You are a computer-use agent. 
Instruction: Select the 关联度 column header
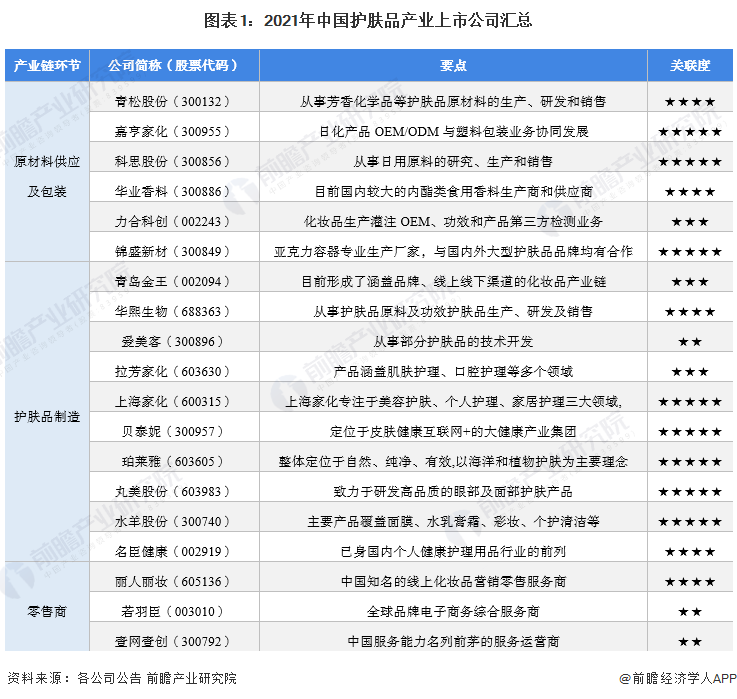click(x=690, y=65)
